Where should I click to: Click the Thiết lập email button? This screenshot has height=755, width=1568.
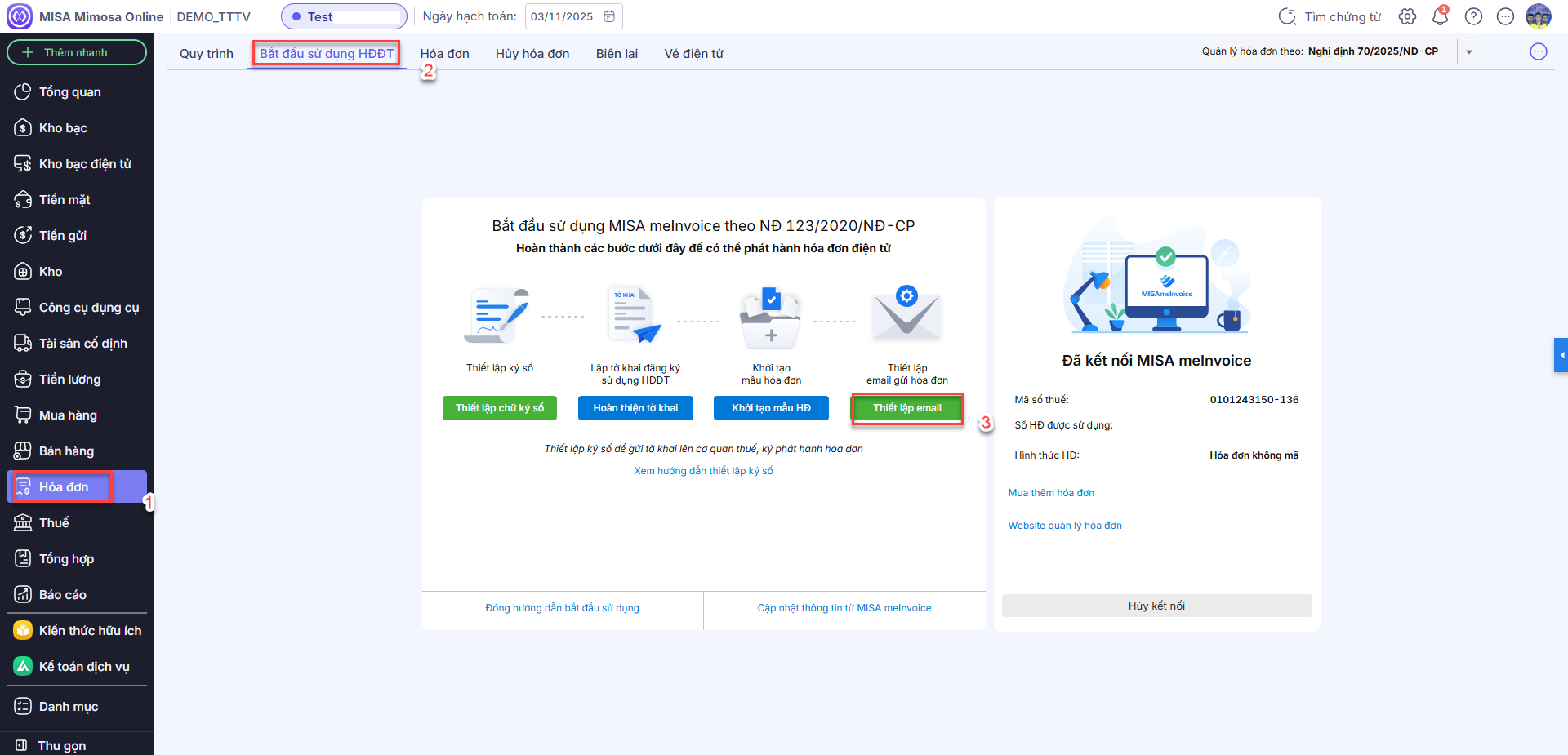click(907, 408)
